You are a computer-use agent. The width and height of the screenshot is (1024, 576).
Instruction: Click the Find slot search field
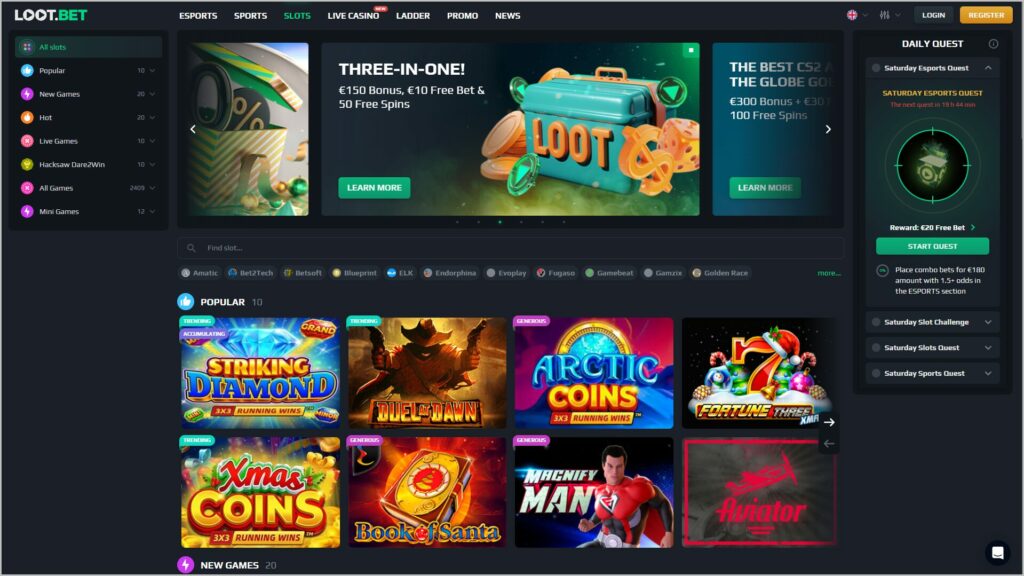[x=510, y=248]
